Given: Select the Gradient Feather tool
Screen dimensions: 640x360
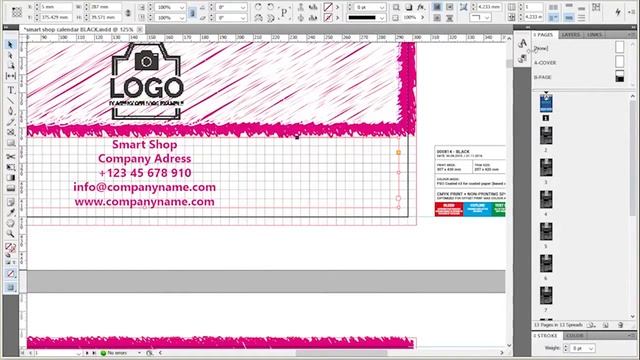Looking at the screenshot, I should pos(11,188).
